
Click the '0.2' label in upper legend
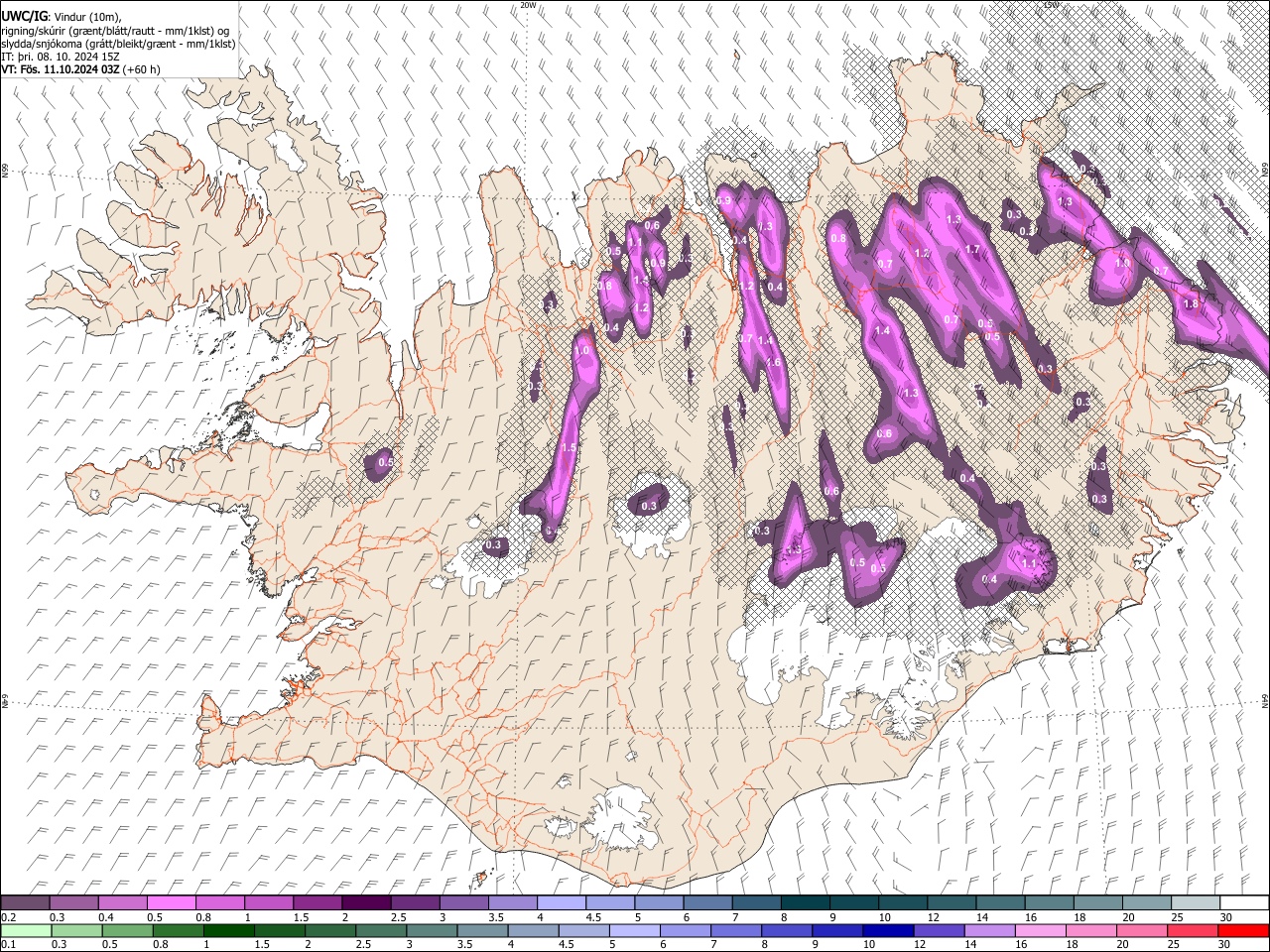(8, 917)
